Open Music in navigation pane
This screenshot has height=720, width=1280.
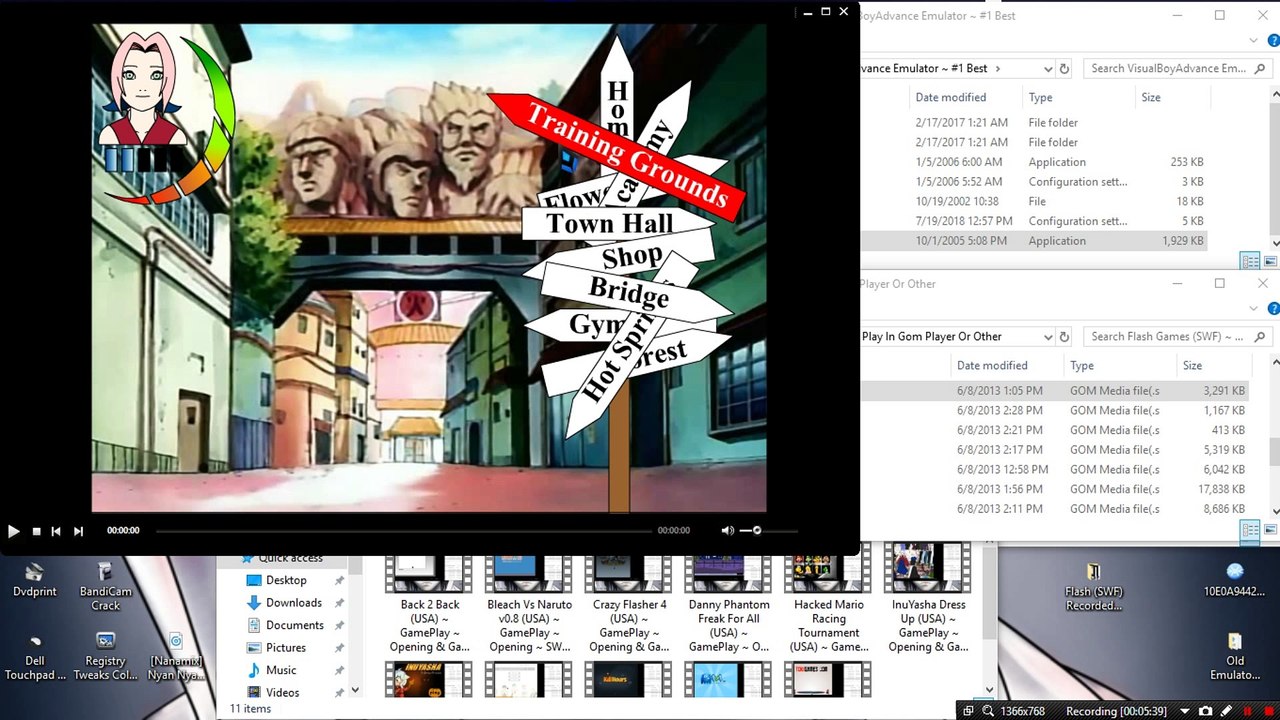pyautogui.click(x=281, y=671)
